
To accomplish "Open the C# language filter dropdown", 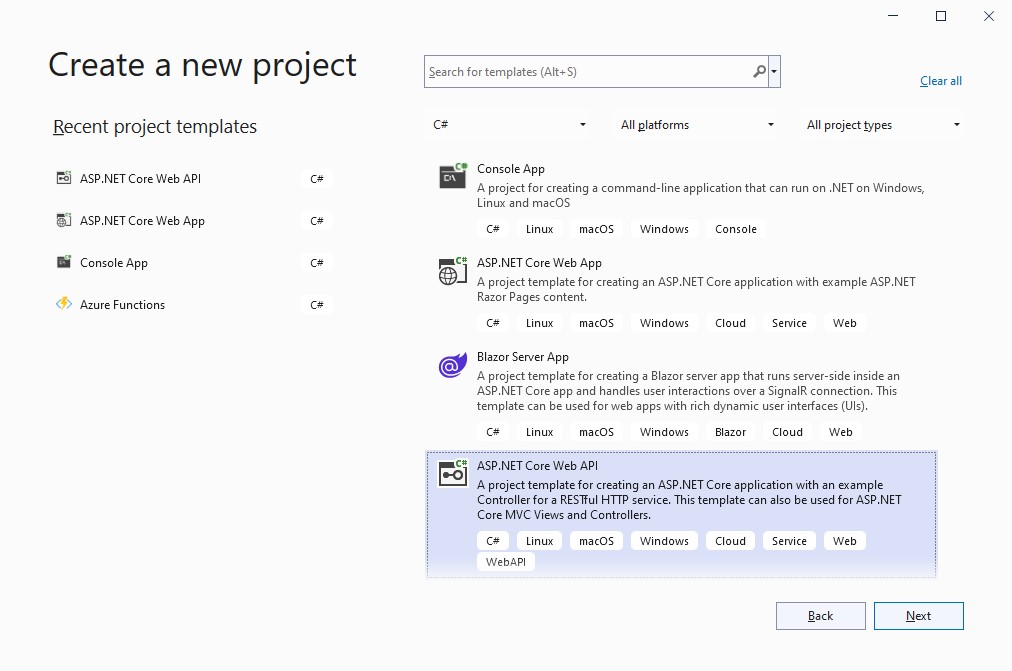I will 509,125.
